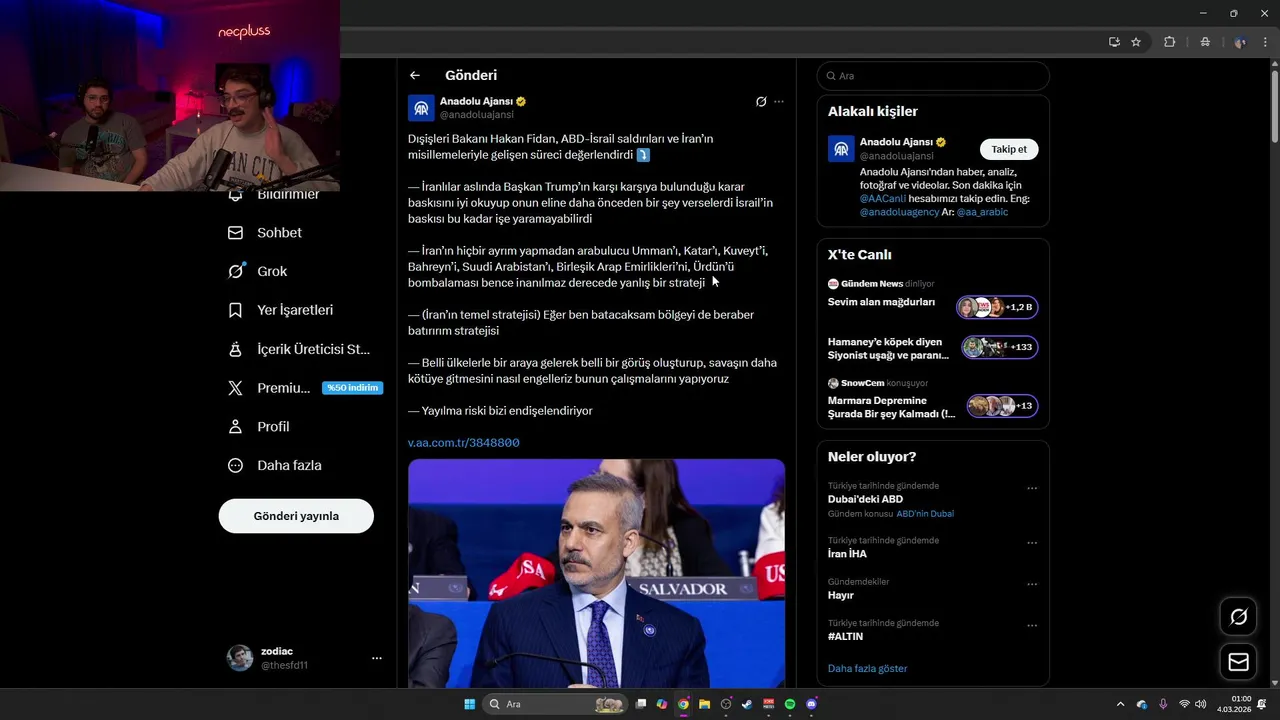Open the Grok icon on the post header
This screenshot has height=720, width=1280.
tap(761, 101)
